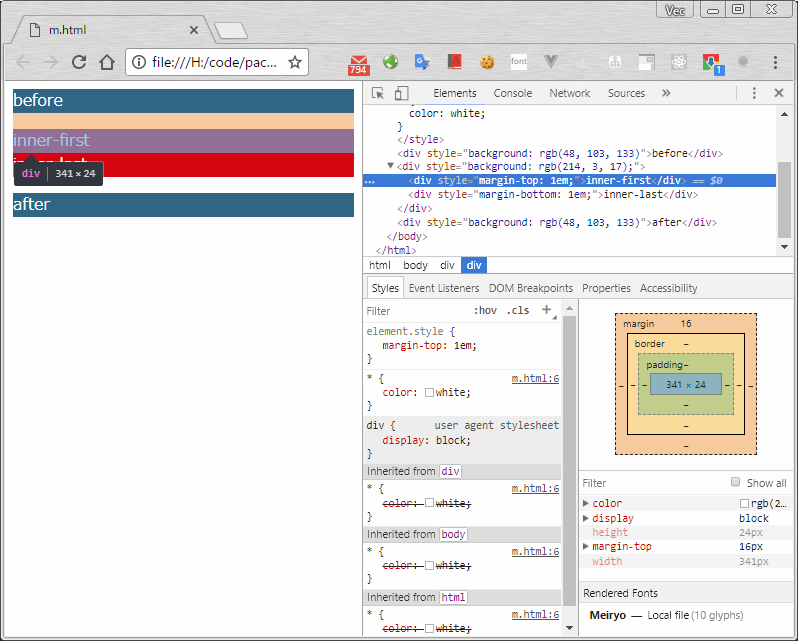This screenshot has height=641, width=798.
Task: Click the margin-top: 1em declaration
Action: click(430, 345)
